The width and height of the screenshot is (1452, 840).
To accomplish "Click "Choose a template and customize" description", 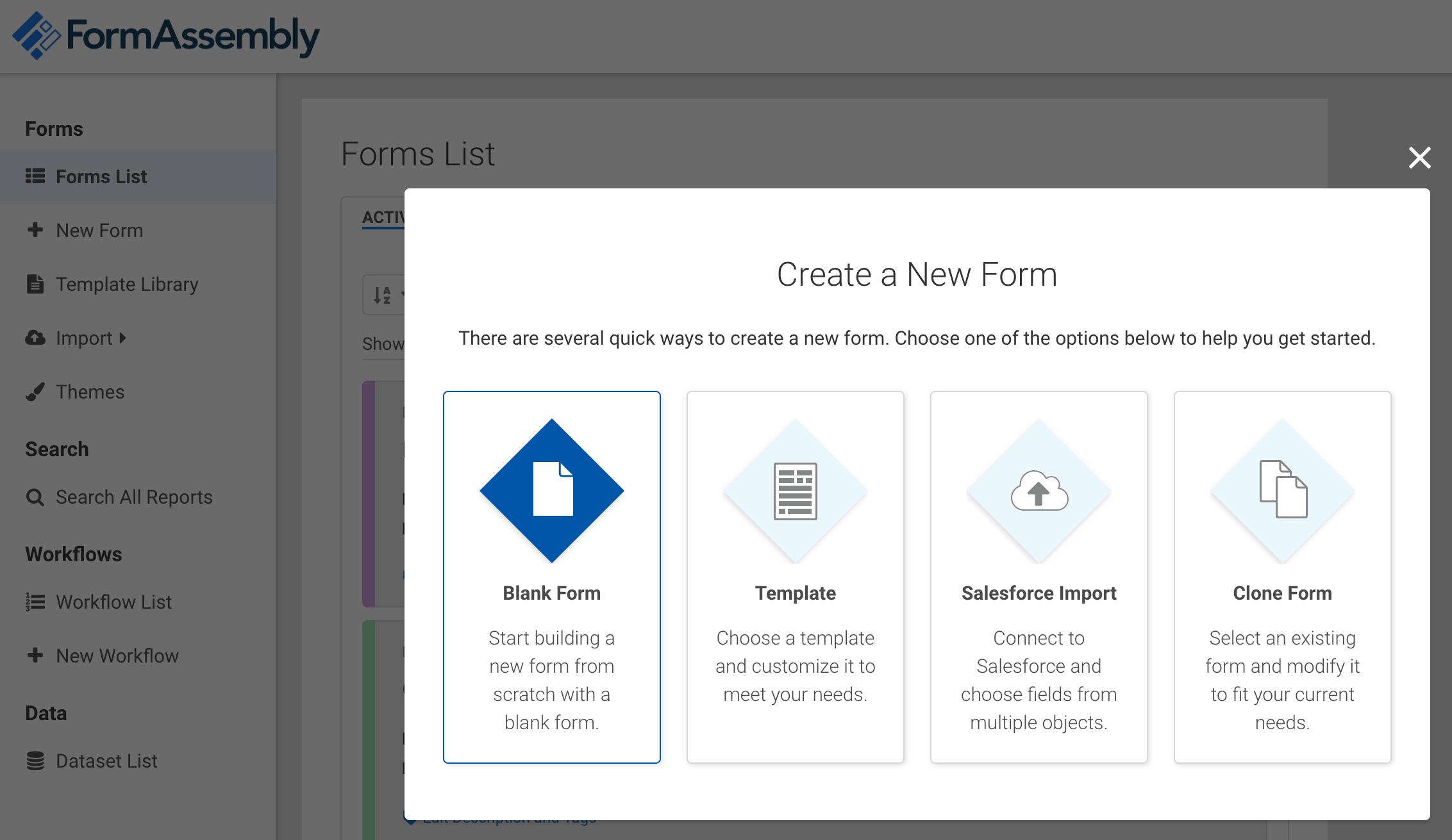I will (x=795, y=666).
